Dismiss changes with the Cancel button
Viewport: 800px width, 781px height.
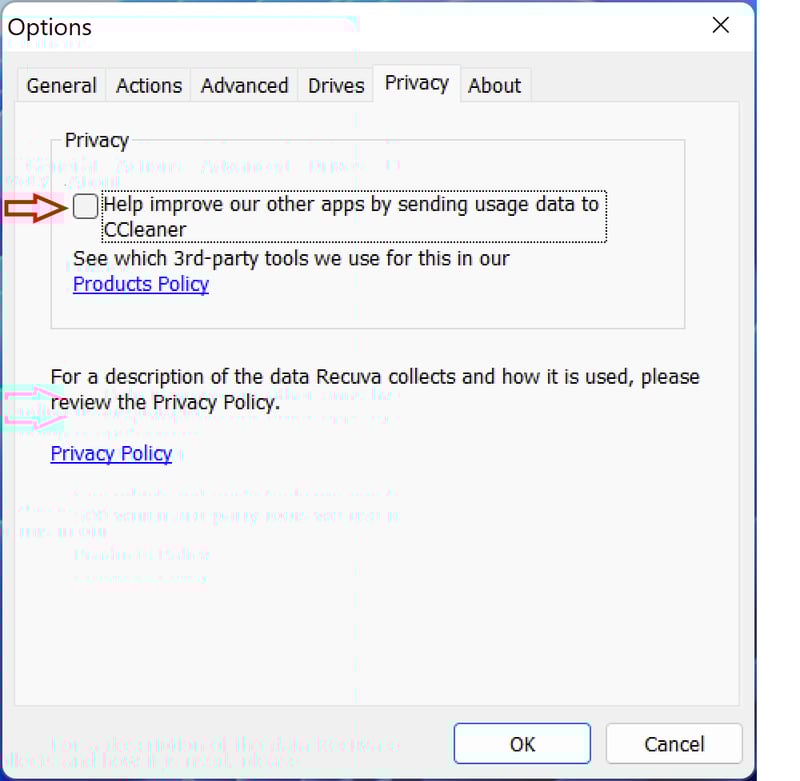coord(674,744)
